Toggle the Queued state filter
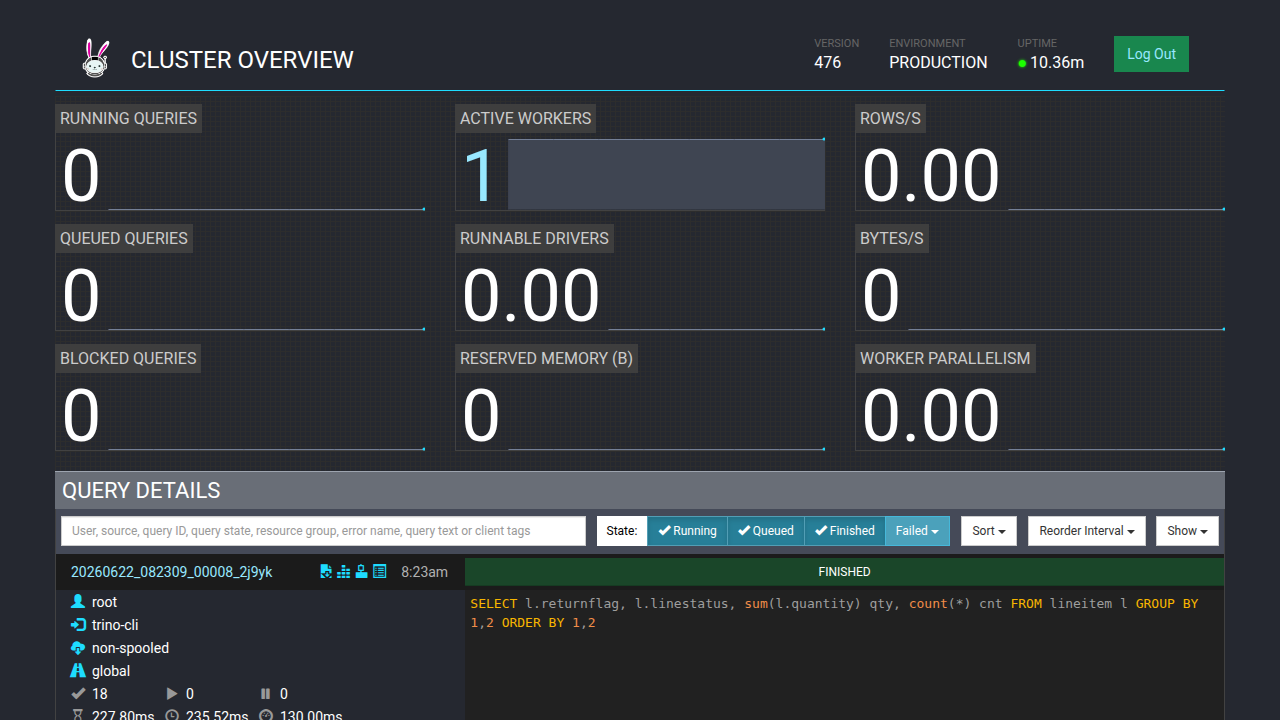The height and width of the screenshot is (720, 1280). pos(766,531)
